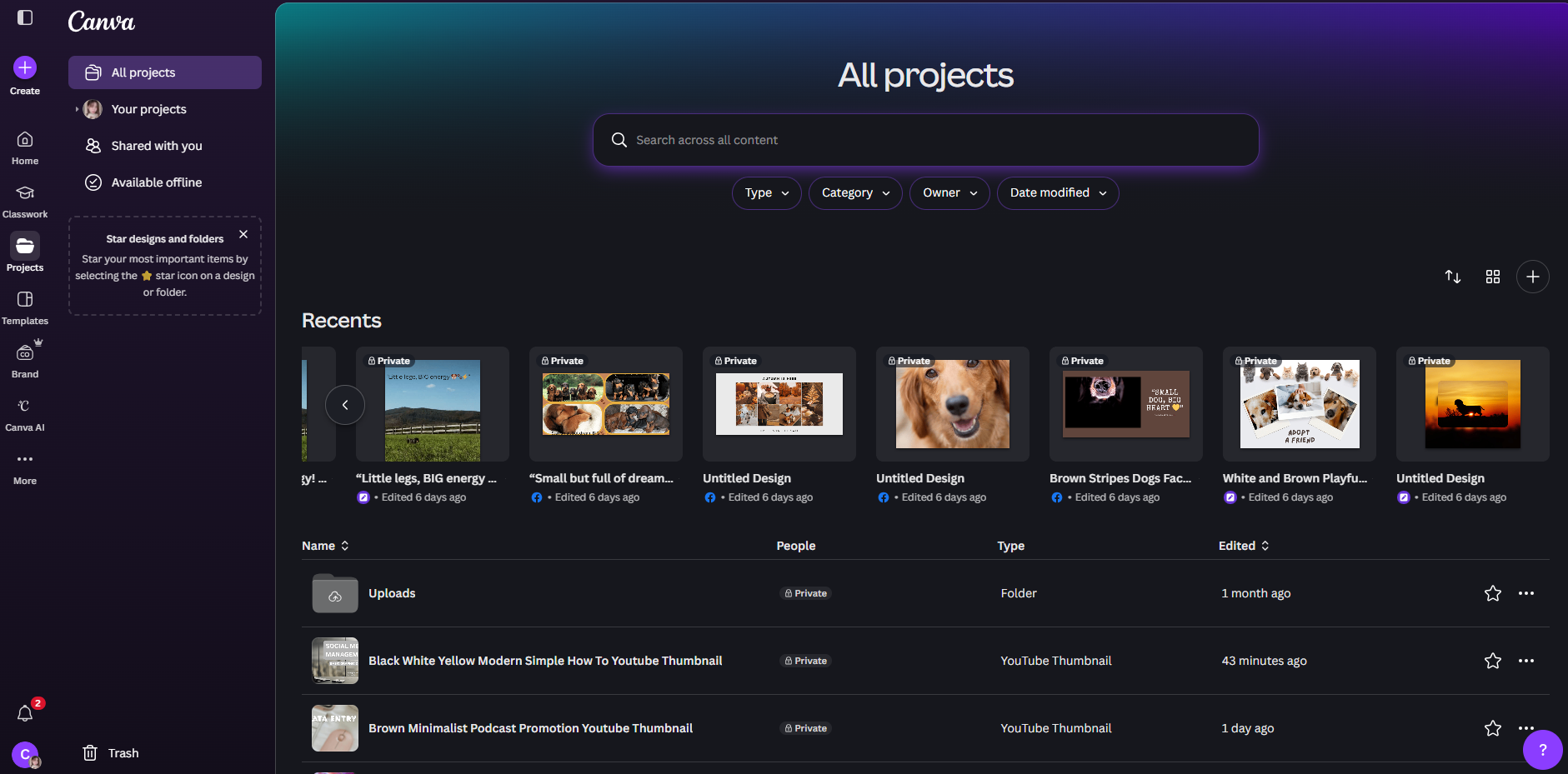Open Brand section
The height and width of the screenshot is (774, 1568).
coord(25,360)
